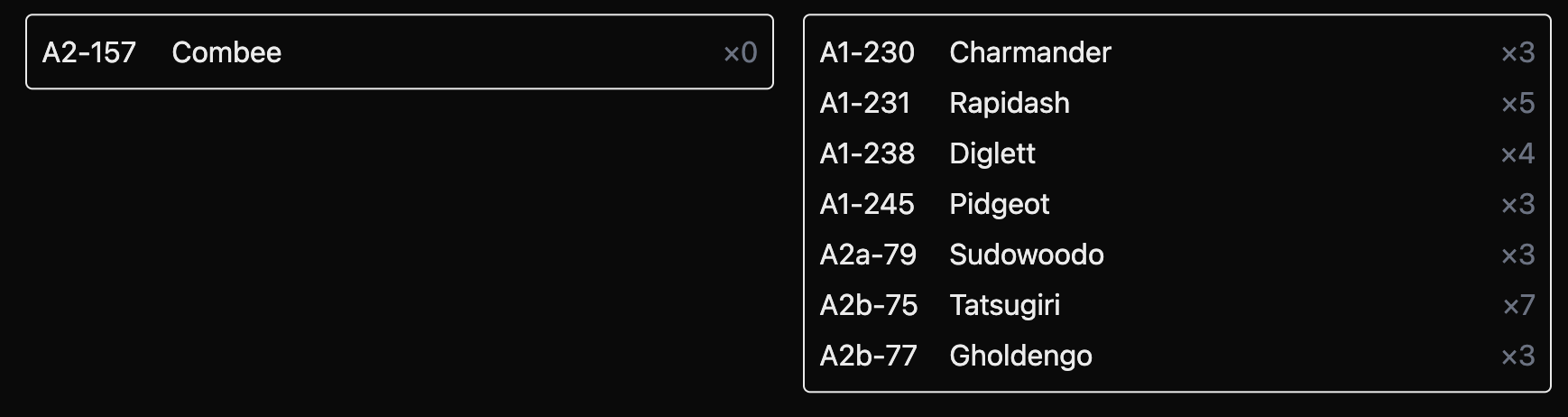Select the Rapidash entry
Image resolution: width=1568 pixels, height=417 pixels.
(1009, 103)
